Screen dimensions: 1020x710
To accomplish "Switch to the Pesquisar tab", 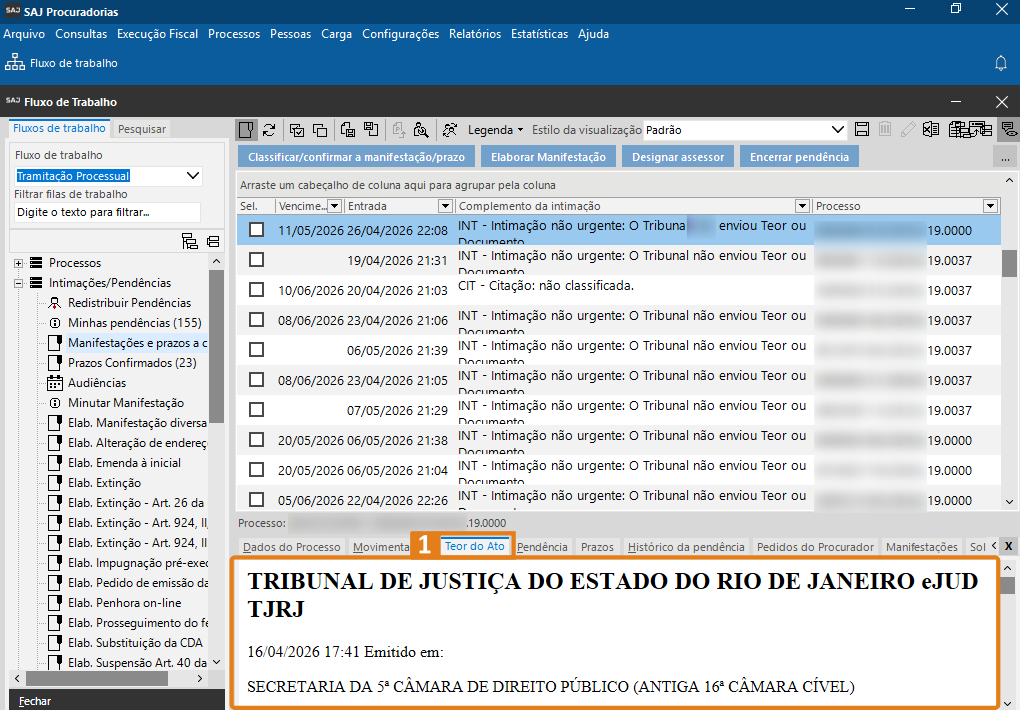I will coord(142,129).
